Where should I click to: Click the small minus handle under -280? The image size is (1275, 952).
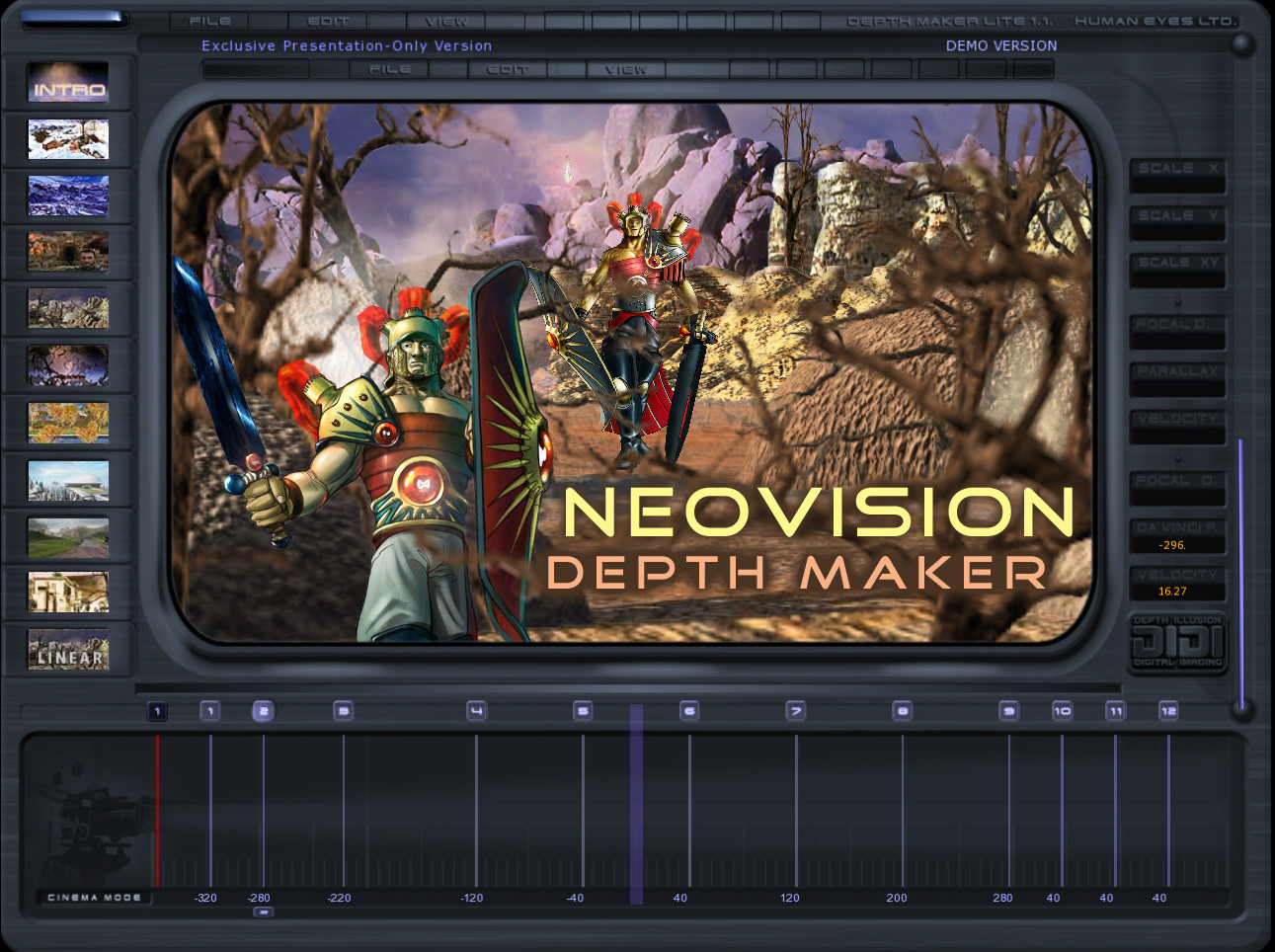pyautogui.click(x=263, y=912)
